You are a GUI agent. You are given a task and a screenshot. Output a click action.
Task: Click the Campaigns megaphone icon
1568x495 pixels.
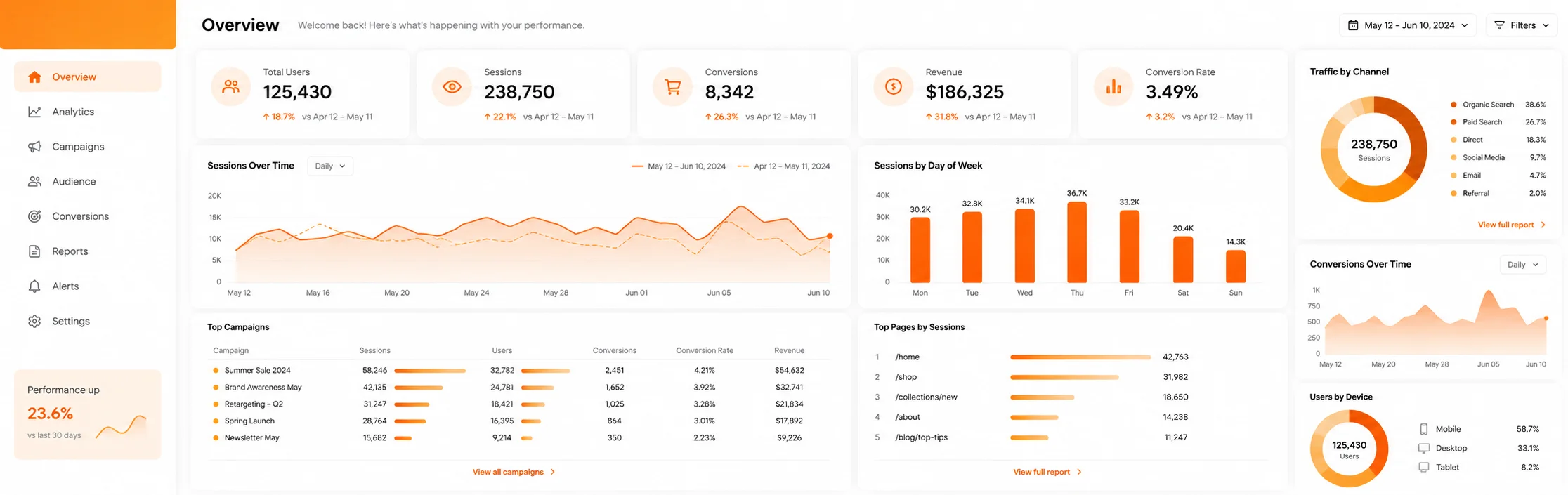click(34, 147)
